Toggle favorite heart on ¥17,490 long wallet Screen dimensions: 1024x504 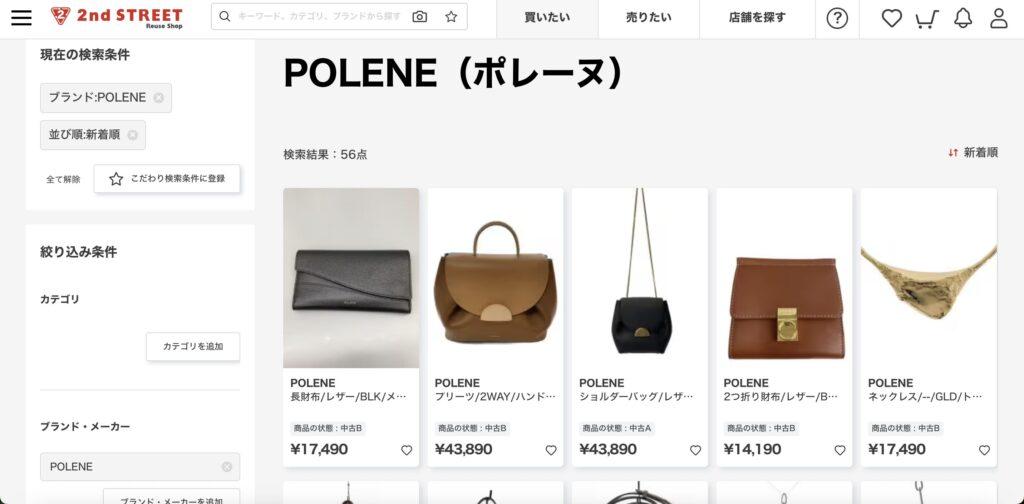tap(406, 450)
